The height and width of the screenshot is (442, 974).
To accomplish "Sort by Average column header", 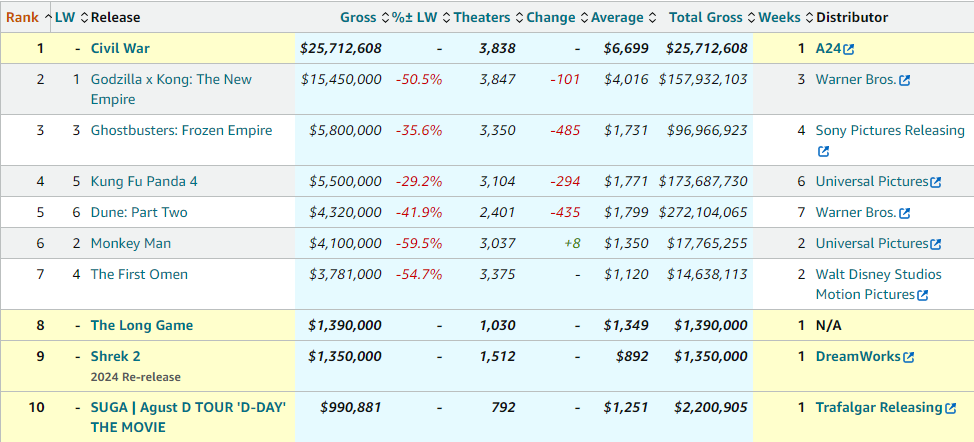I will [x=617, y=17].
